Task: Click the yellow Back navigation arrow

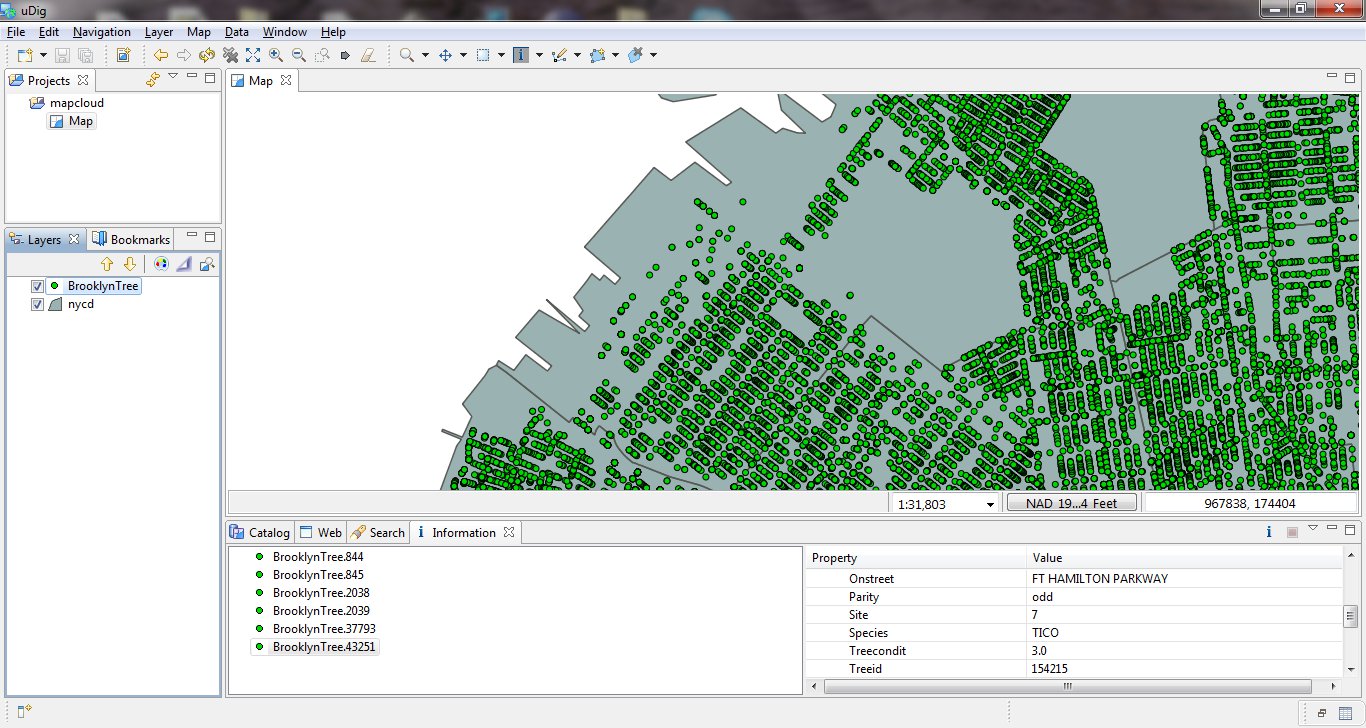Action: [x=161, y=55]
